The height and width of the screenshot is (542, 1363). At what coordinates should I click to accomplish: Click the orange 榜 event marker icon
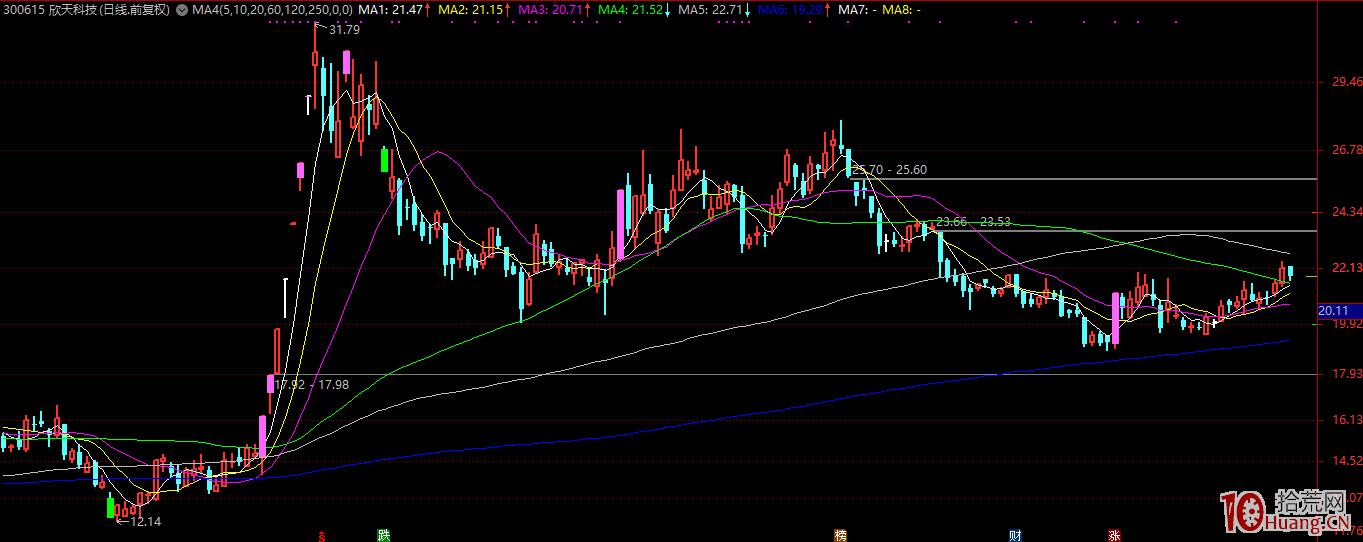pos(841,535)
